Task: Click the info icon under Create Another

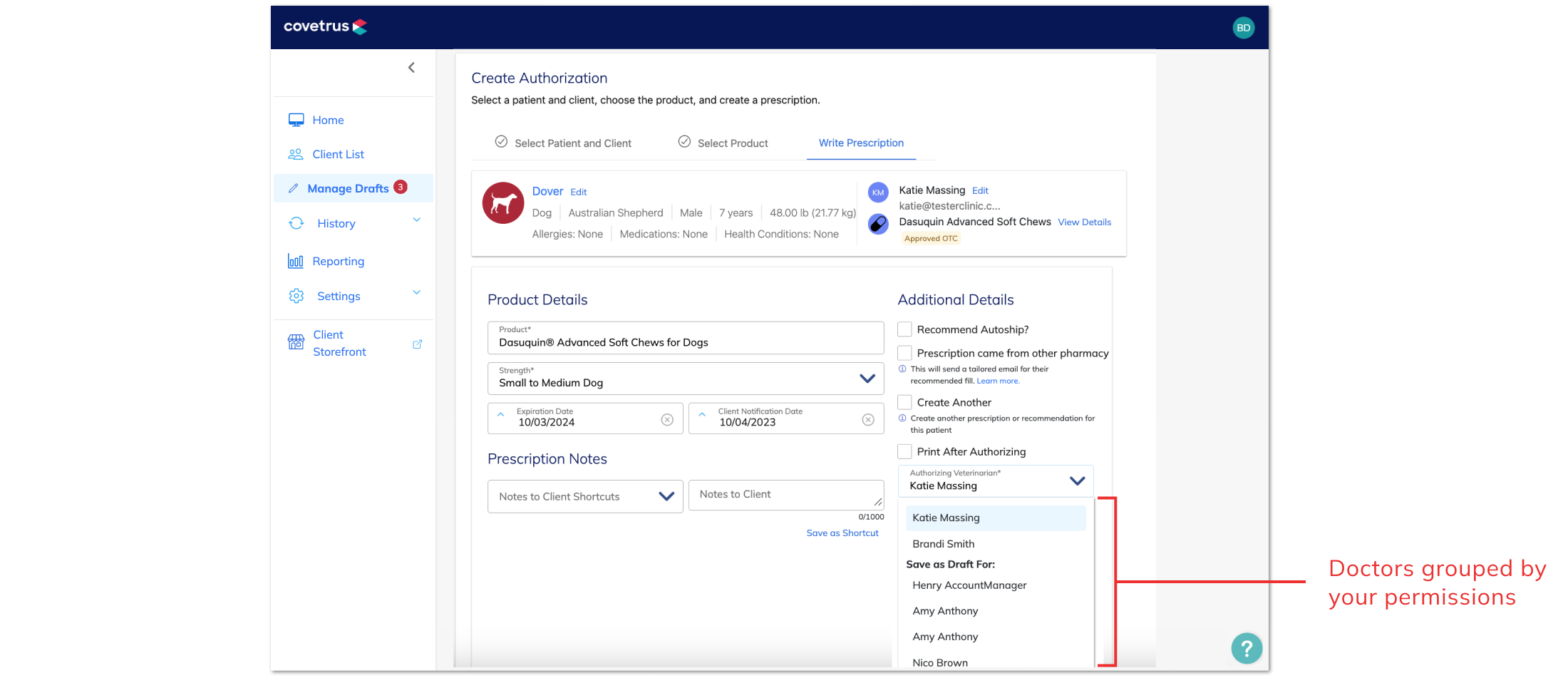Action: click(x=902, y=418)
